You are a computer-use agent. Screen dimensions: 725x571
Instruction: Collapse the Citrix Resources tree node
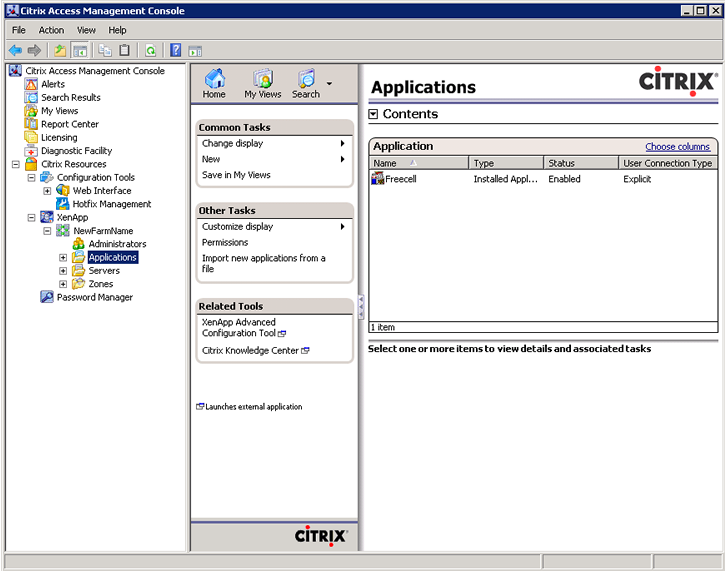pyautogui.click(x=16, y=164)
